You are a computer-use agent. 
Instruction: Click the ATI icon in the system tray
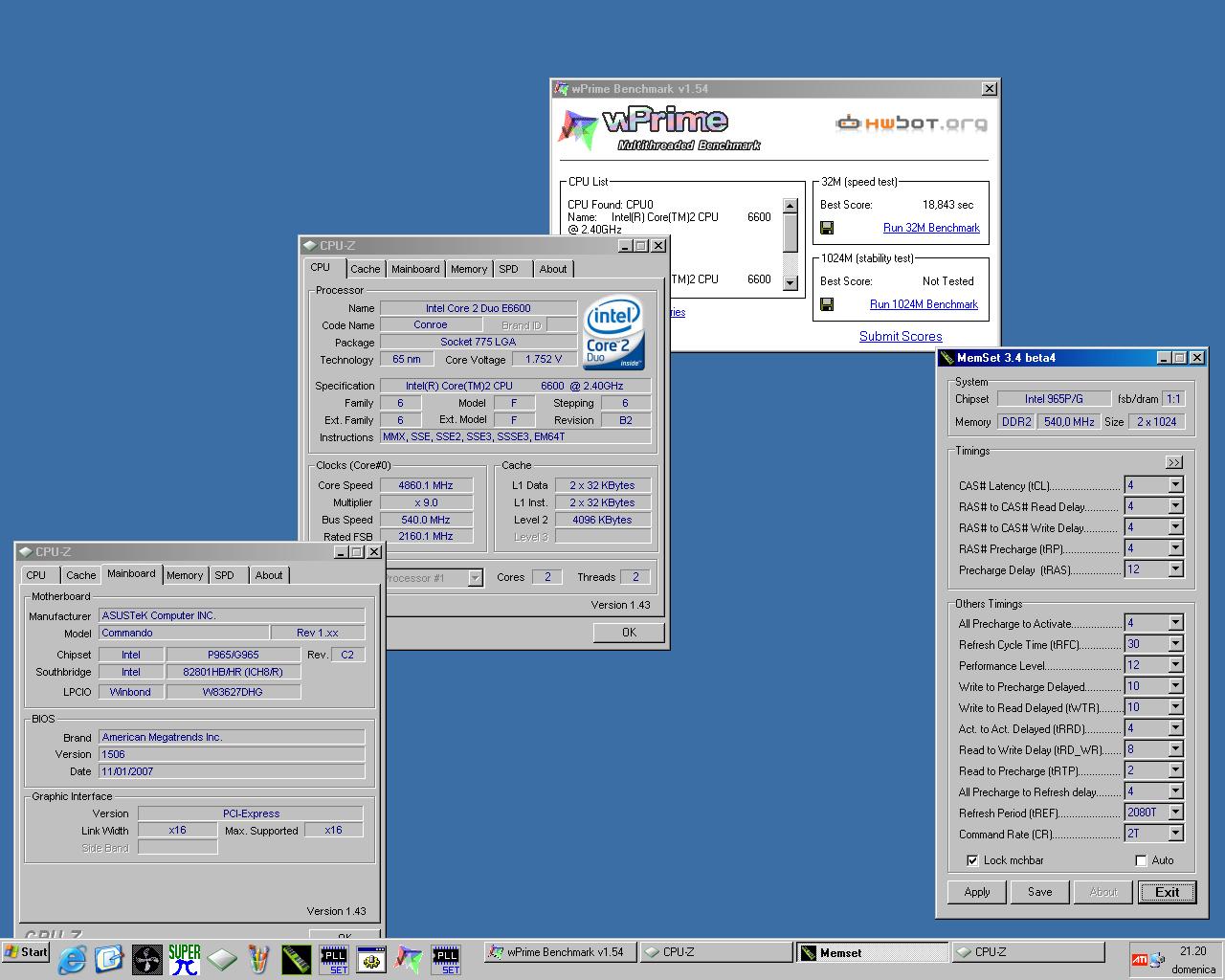[1140, 959]
